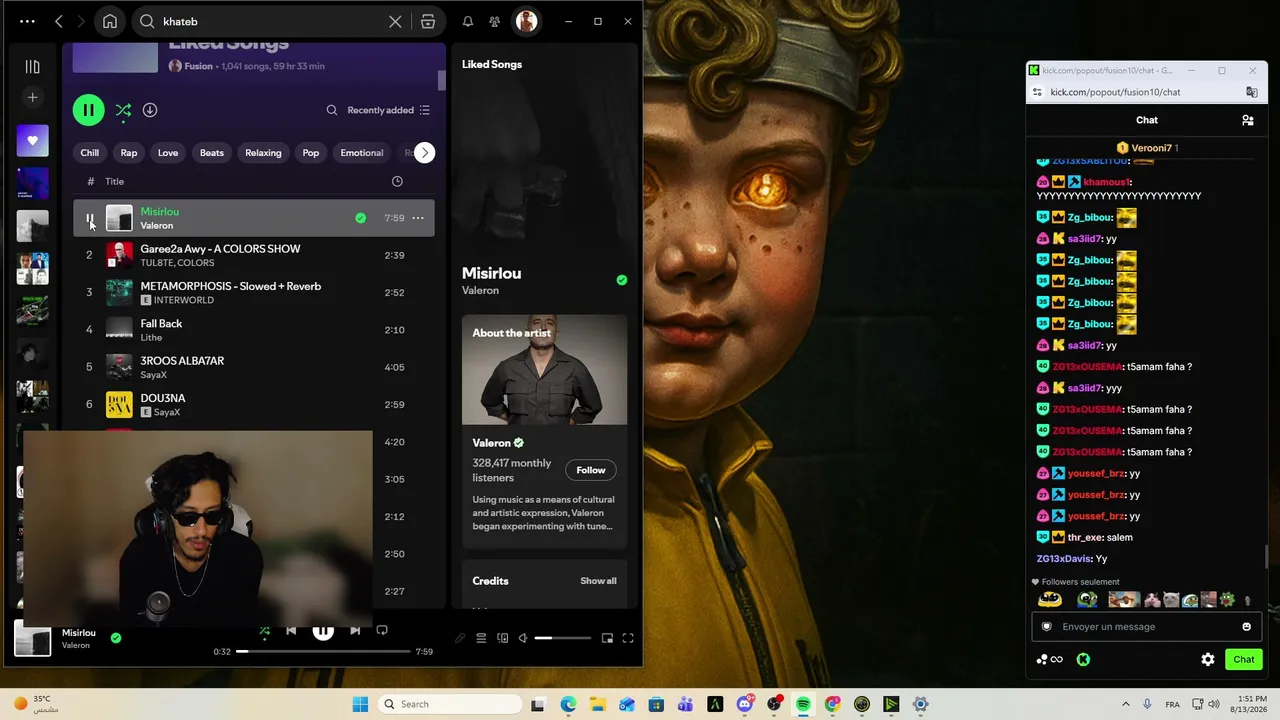Open the playback queue
1280x720 pixels.
point(481,638)
